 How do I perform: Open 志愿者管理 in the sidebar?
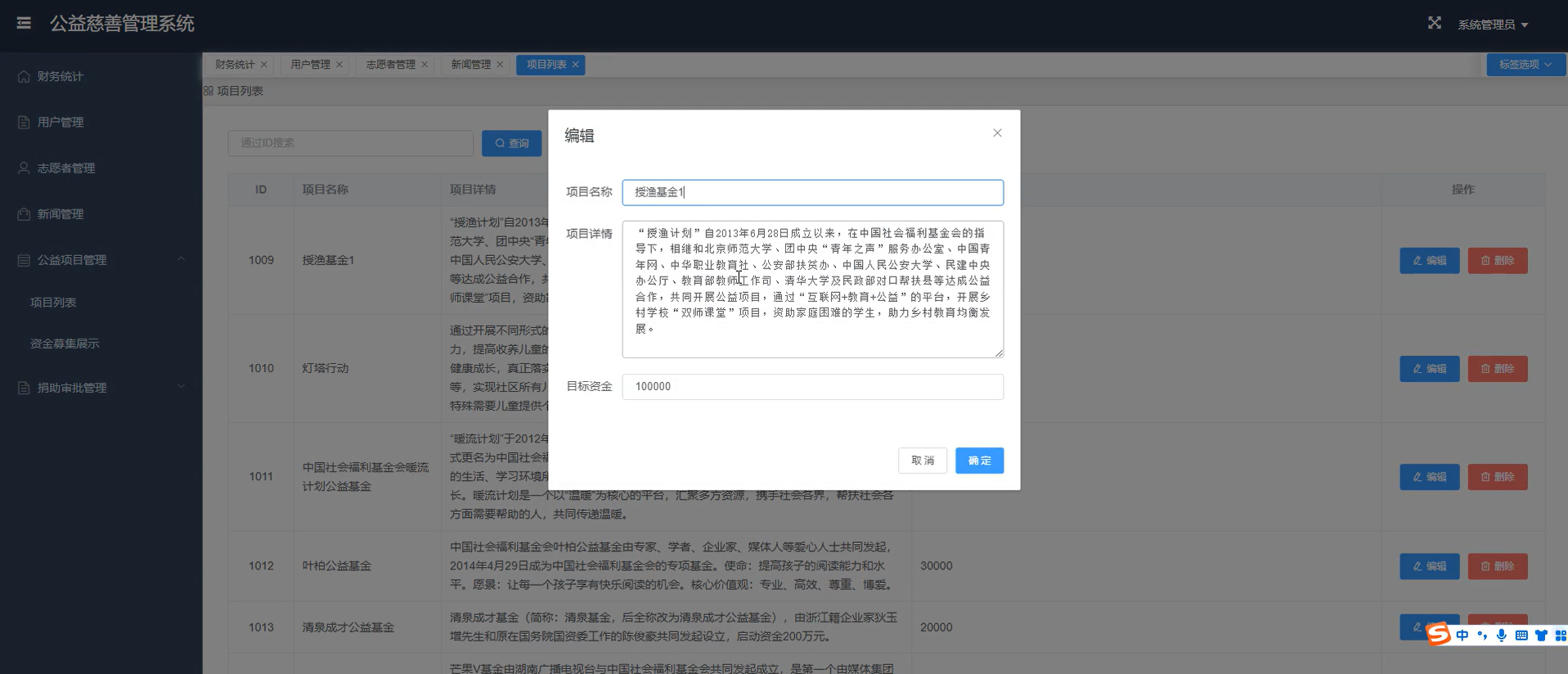pos(101,168)
